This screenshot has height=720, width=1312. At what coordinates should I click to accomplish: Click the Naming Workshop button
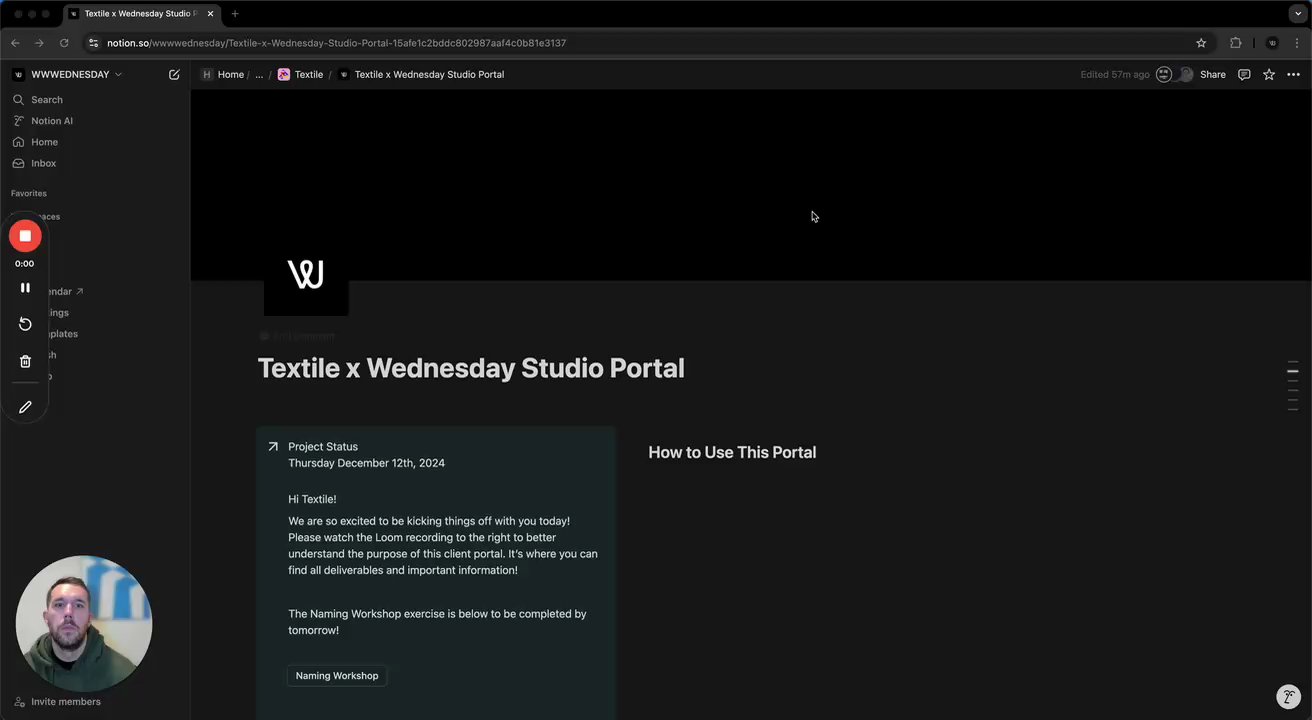337,676
